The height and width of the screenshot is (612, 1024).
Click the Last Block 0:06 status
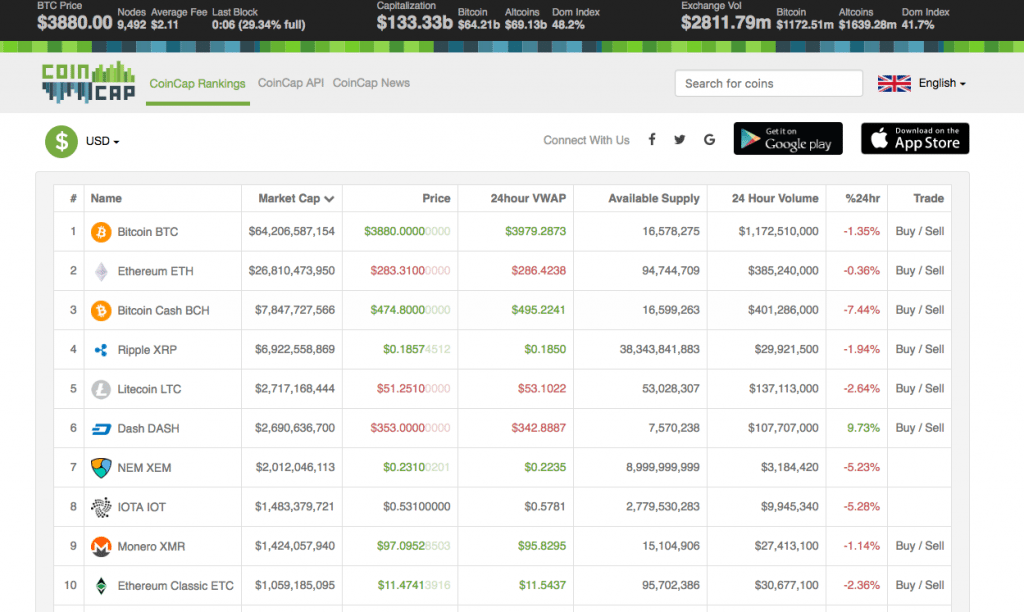click(x=258, y=25)
